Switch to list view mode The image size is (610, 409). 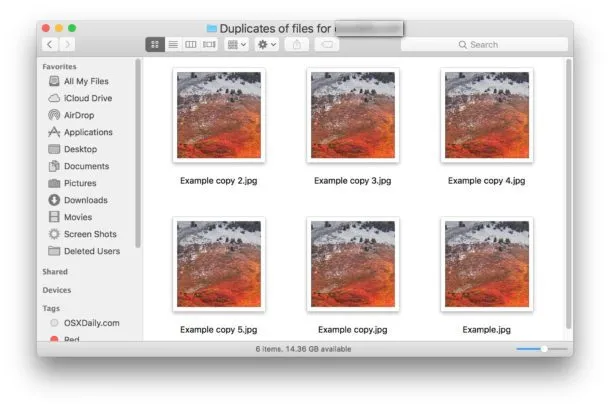(173, 45)
